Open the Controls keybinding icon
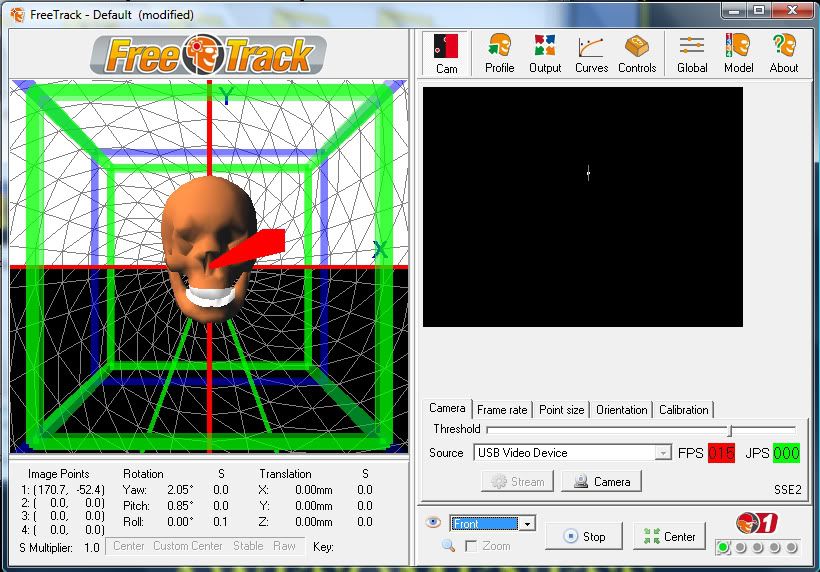Screen dimensions: 820x572 click(x=637, y=53)
